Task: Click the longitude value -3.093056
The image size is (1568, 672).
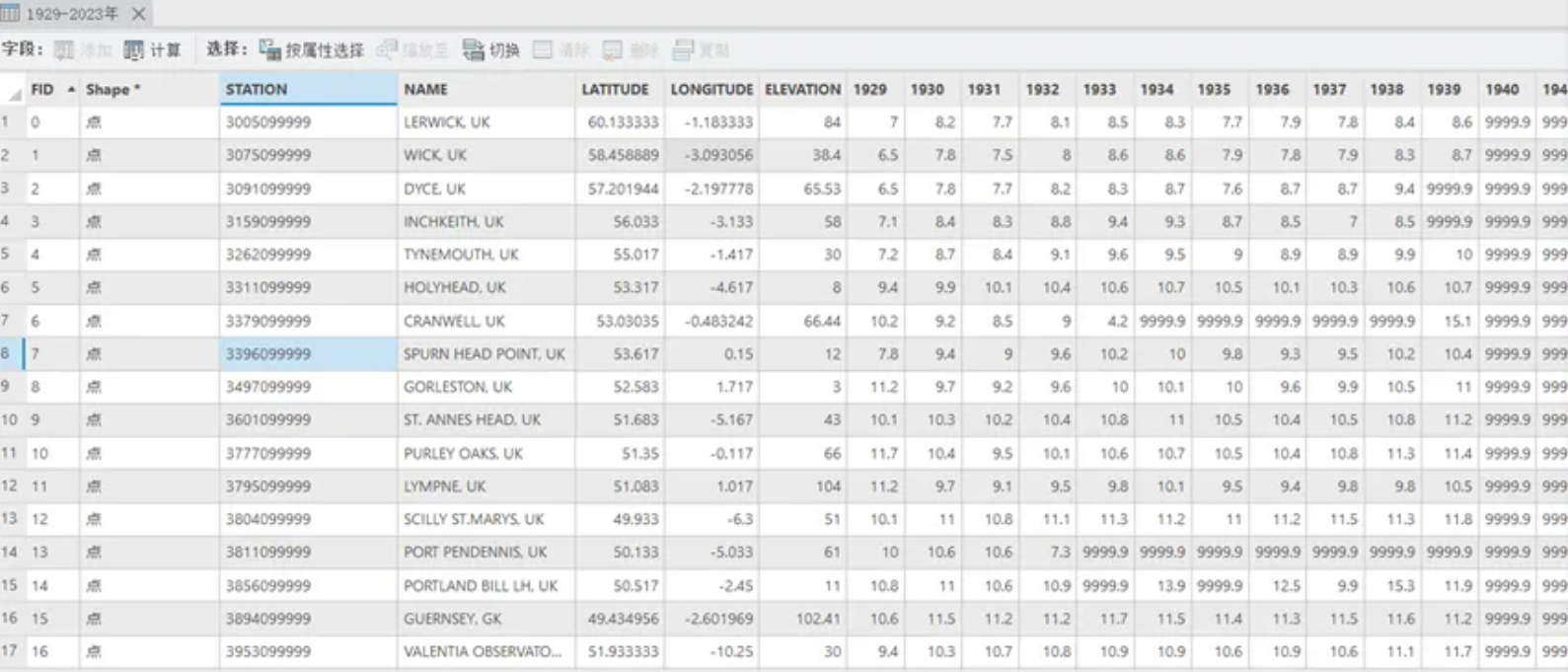Action: pos(711,155)
